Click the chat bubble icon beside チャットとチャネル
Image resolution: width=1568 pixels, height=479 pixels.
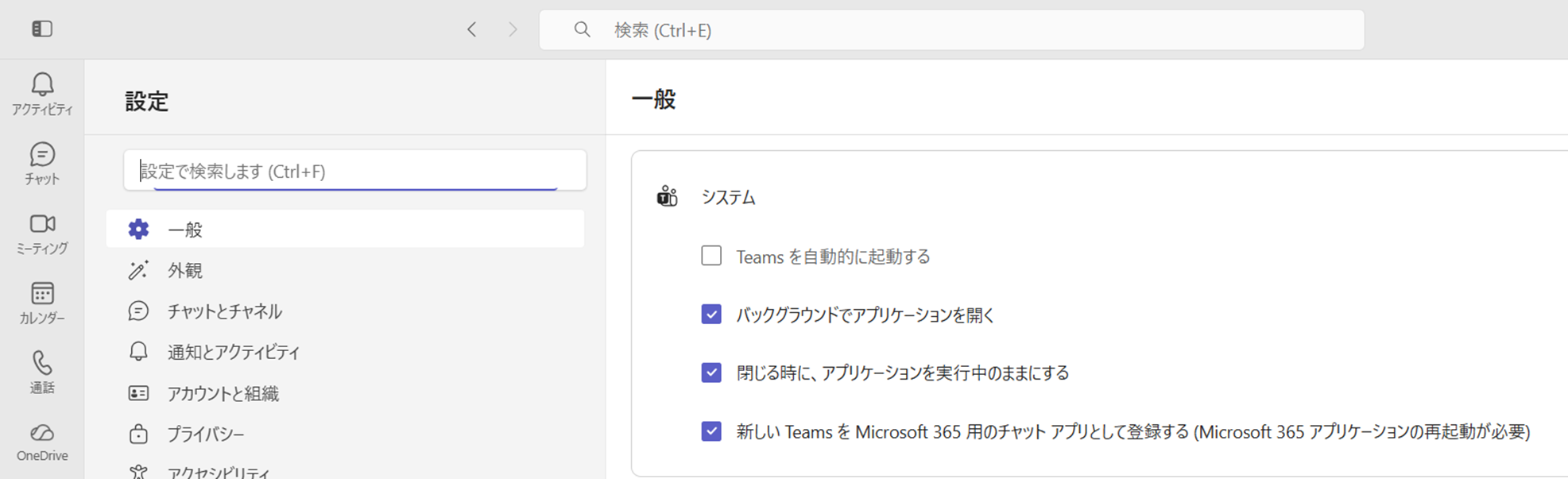[x=138, y=311]
